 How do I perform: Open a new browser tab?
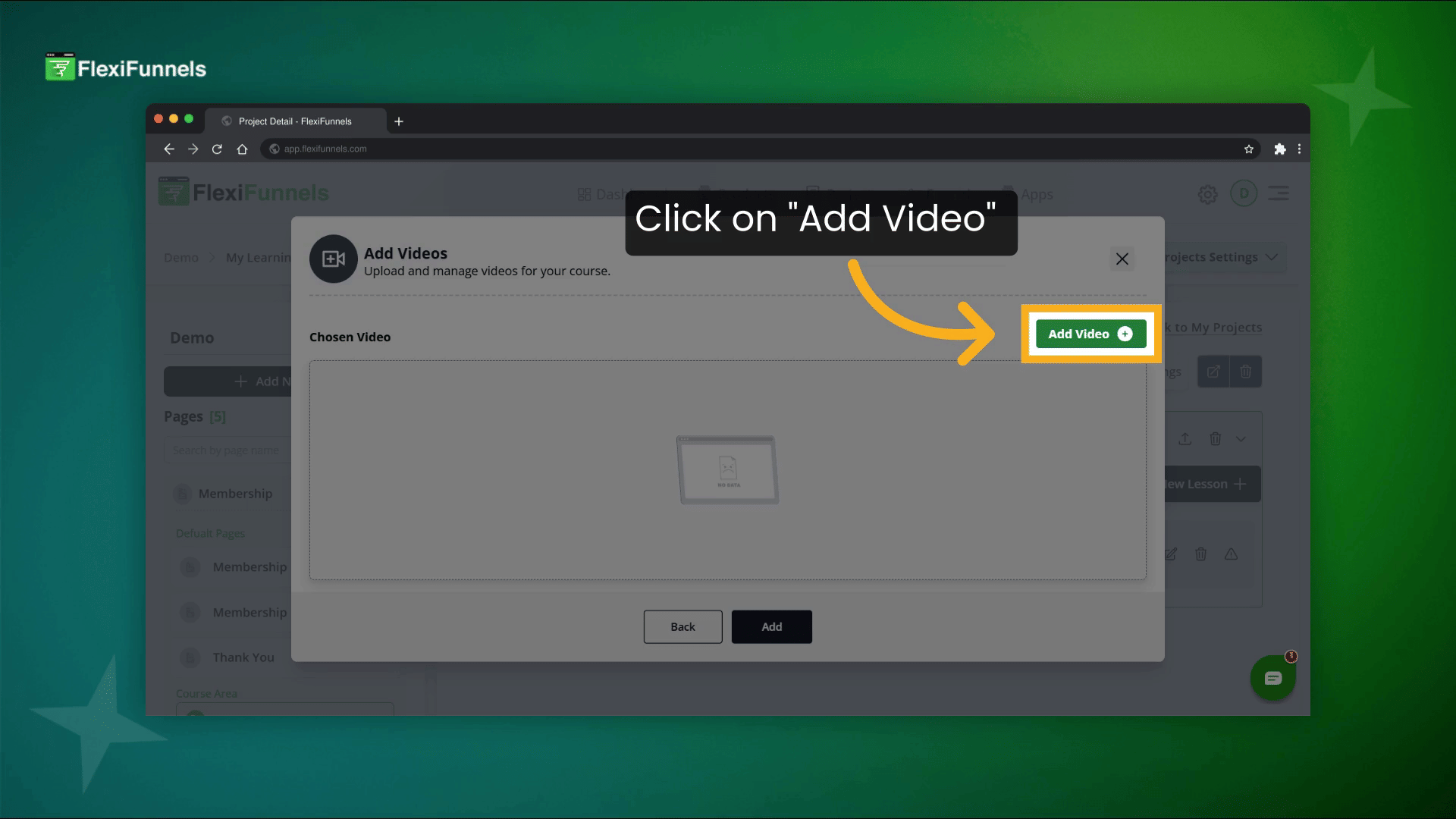[x=399, y=121]
